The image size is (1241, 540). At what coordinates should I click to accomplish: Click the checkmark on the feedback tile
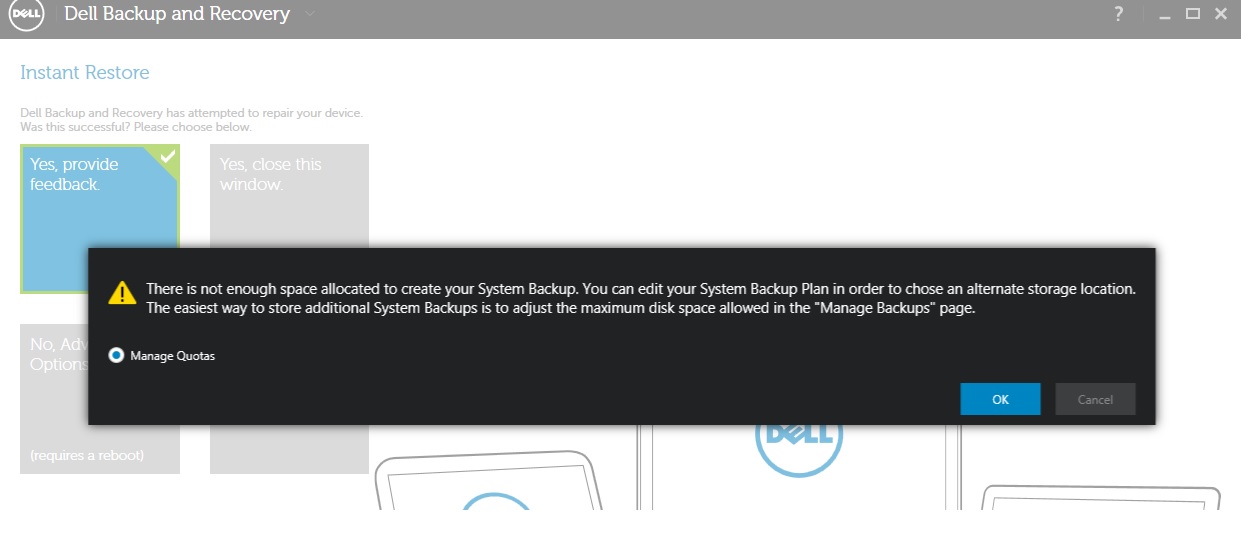[168, 156]
